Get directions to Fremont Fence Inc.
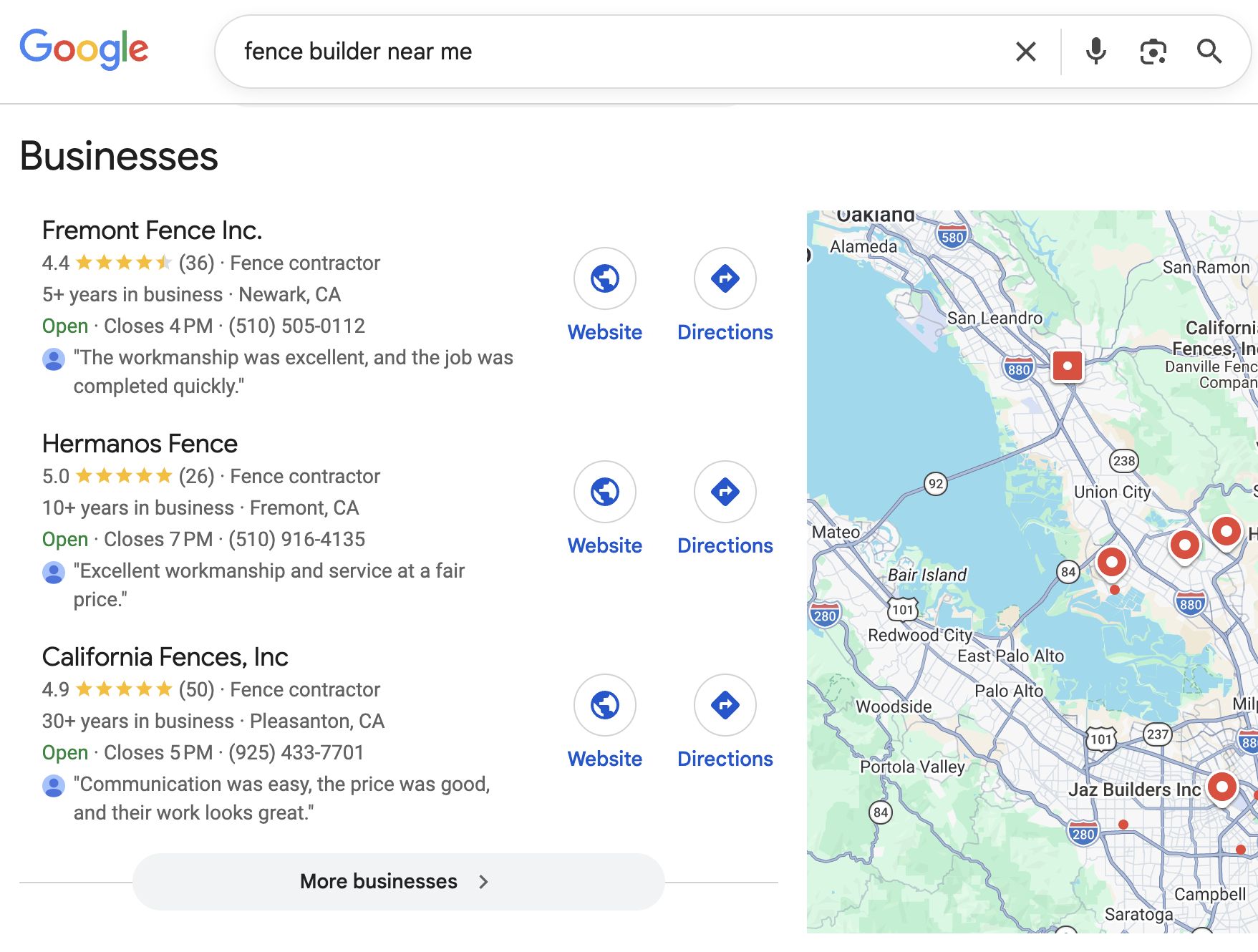 [x=725, y=279]
